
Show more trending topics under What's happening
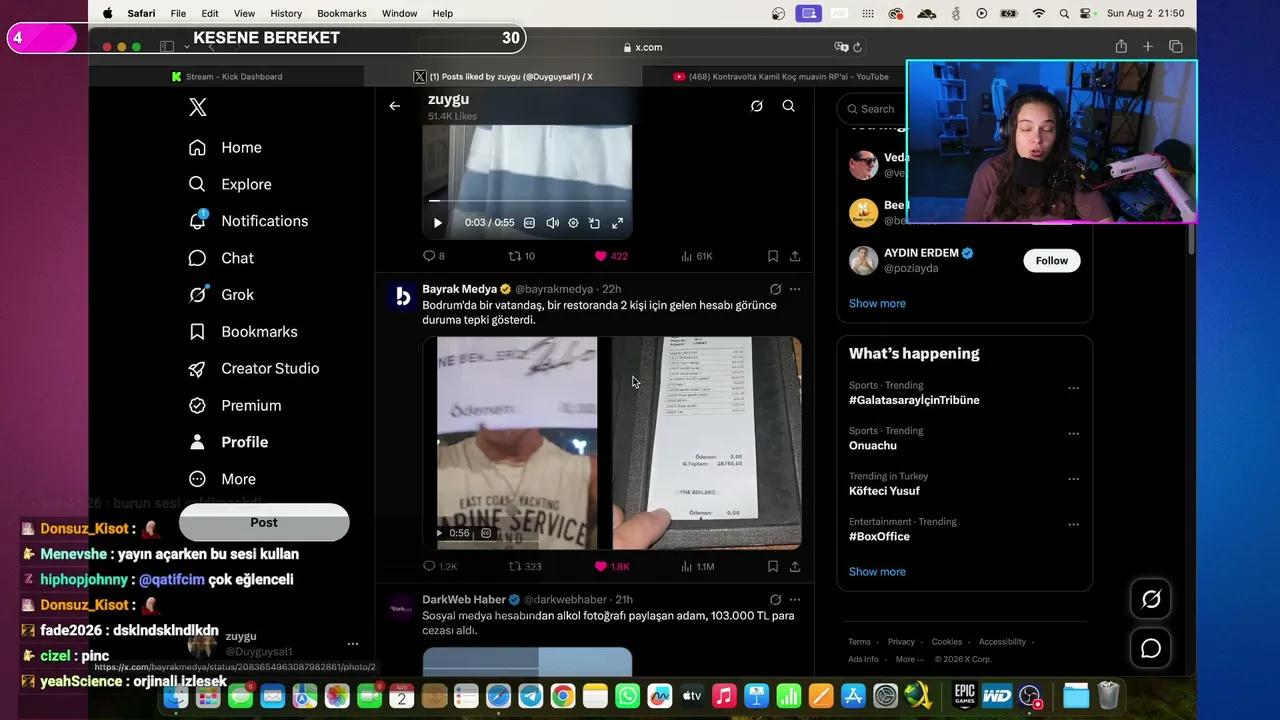point(877,571)
